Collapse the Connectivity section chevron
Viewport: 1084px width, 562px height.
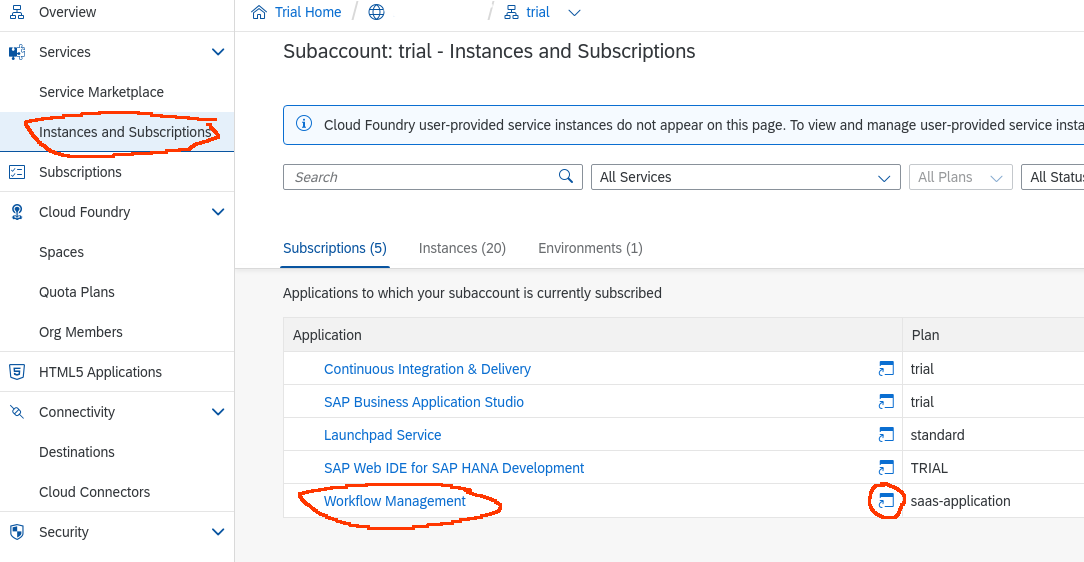click(218, 412)
